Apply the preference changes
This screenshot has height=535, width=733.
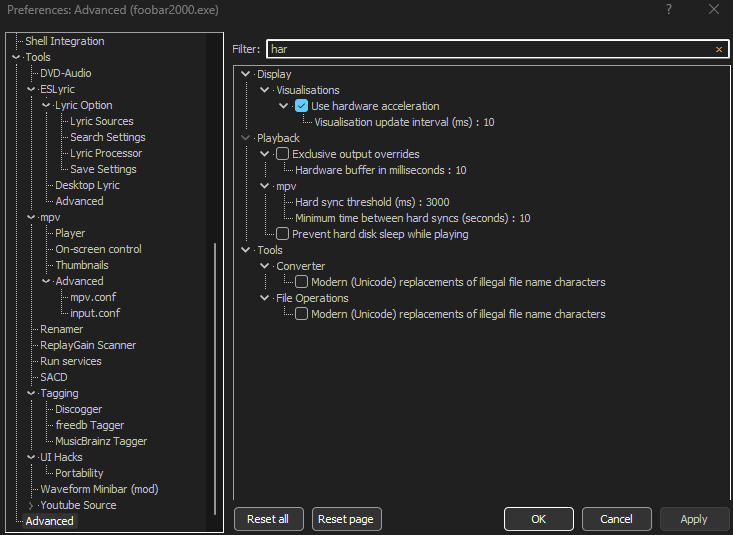coord(694,519)
